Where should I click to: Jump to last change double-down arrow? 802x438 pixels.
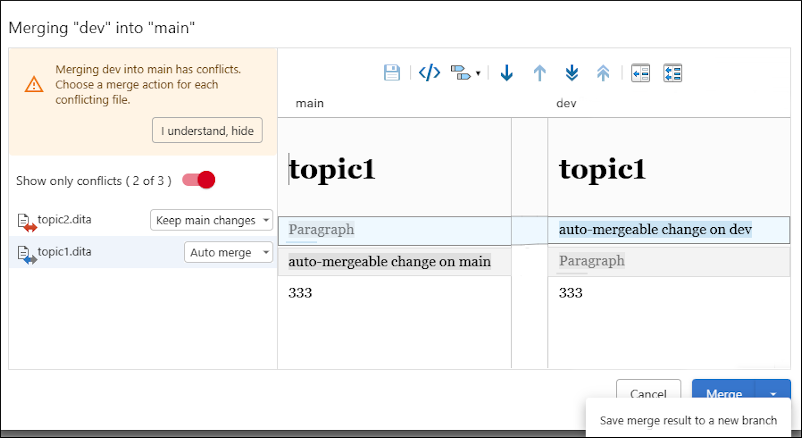tap(571, 73)
